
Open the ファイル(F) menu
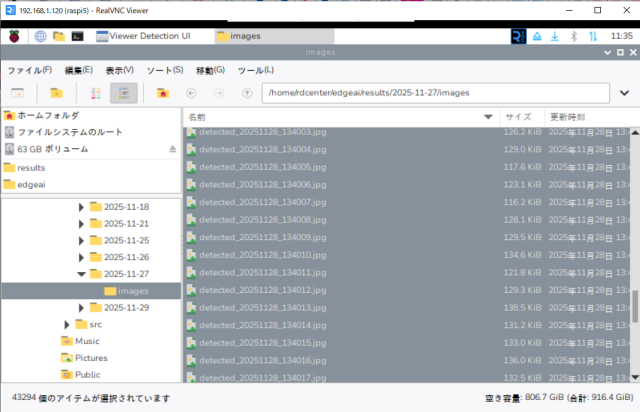pos(30,70)
